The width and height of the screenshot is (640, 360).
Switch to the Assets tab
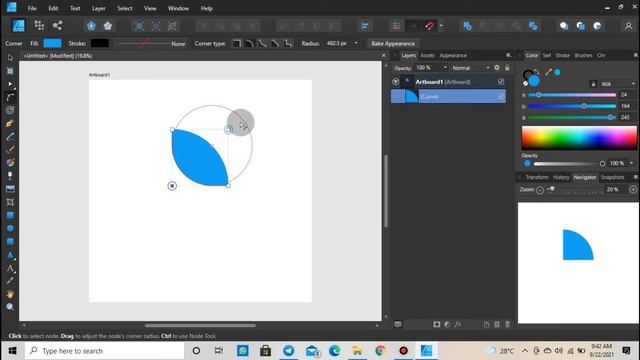(427, 55)
